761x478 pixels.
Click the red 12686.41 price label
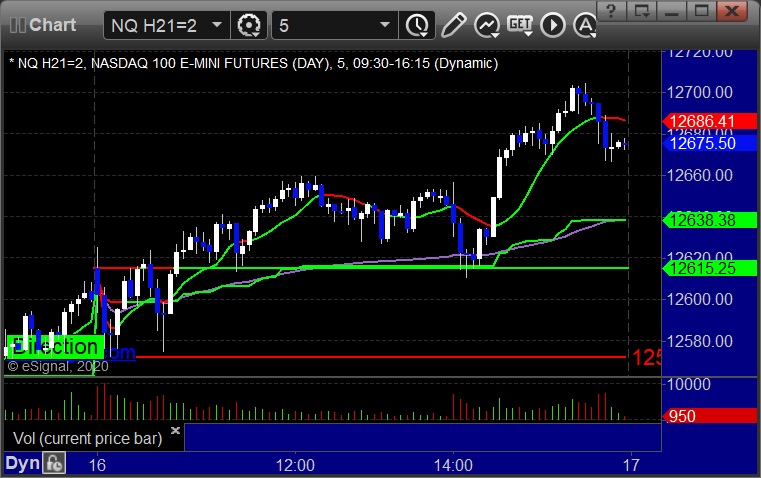[709, 121]
